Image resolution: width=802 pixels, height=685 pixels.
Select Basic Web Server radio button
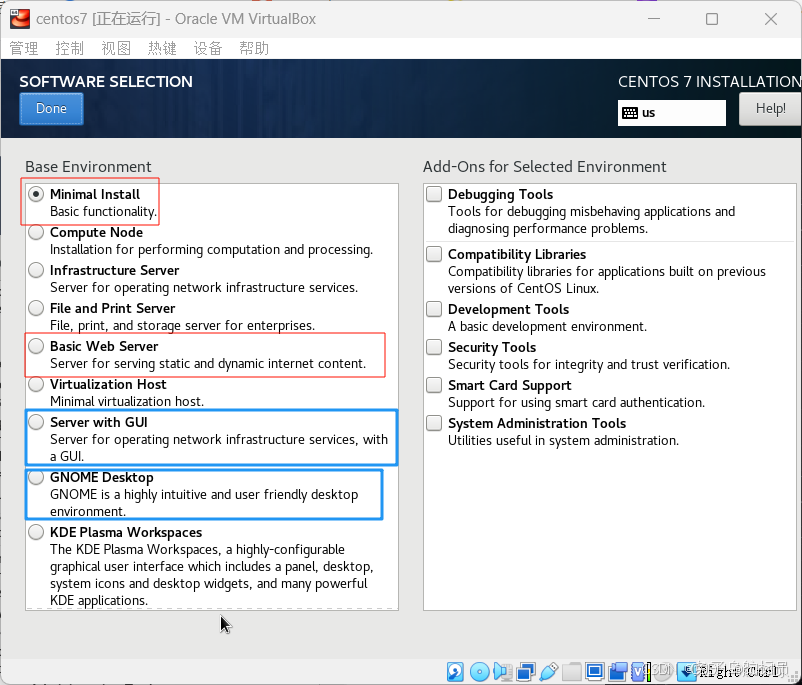(36, 346)
